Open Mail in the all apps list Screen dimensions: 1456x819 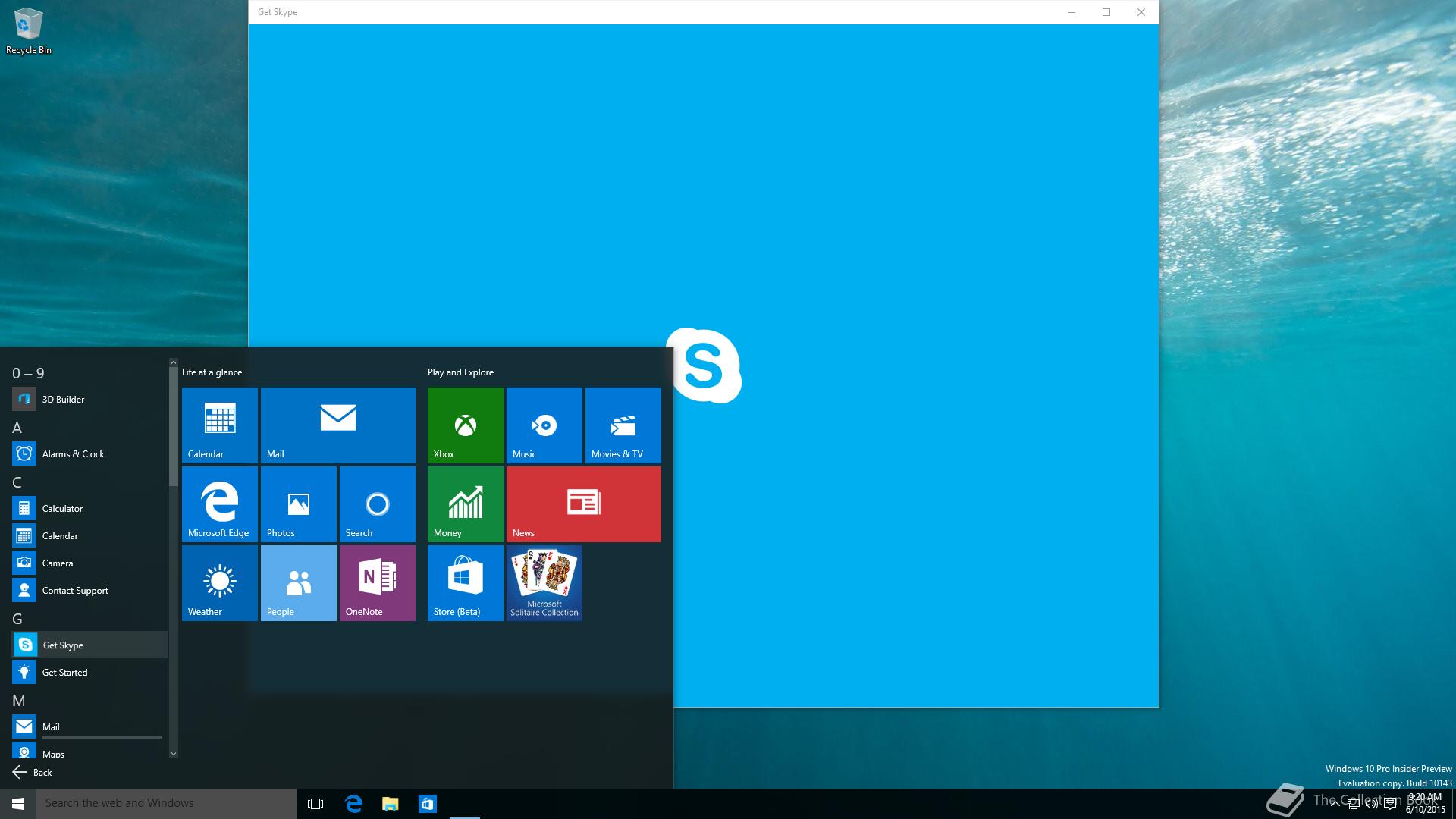[89, 726]
